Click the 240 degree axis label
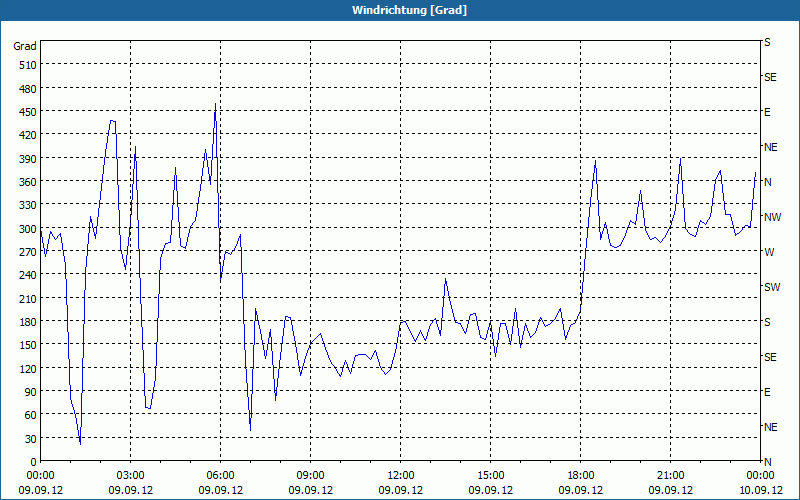The image size is (800, 500). click(x=28, y=275)
